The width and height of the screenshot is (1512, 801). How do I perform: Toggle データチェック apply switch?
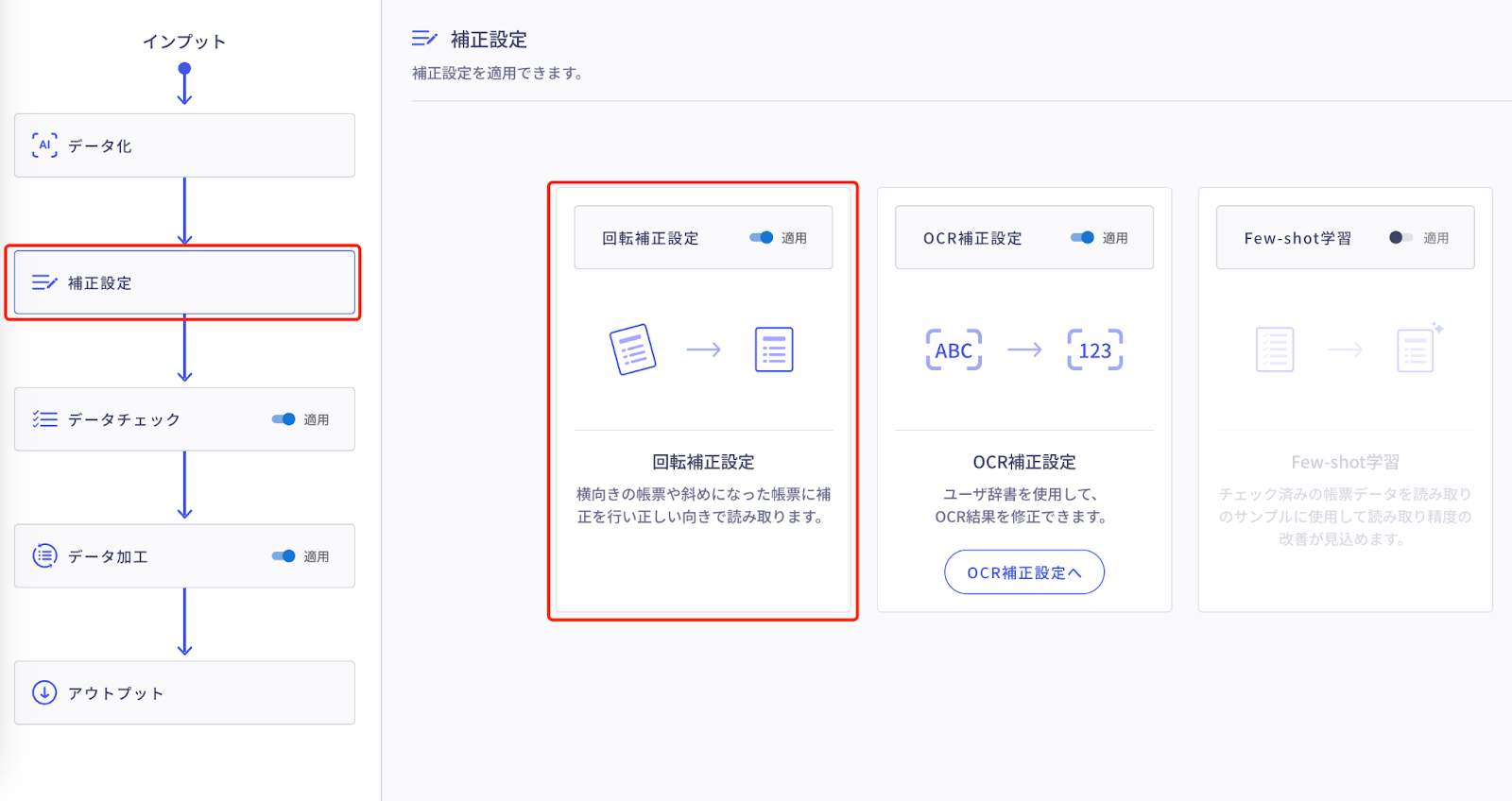pyautogui.click(x=283, y=419)
